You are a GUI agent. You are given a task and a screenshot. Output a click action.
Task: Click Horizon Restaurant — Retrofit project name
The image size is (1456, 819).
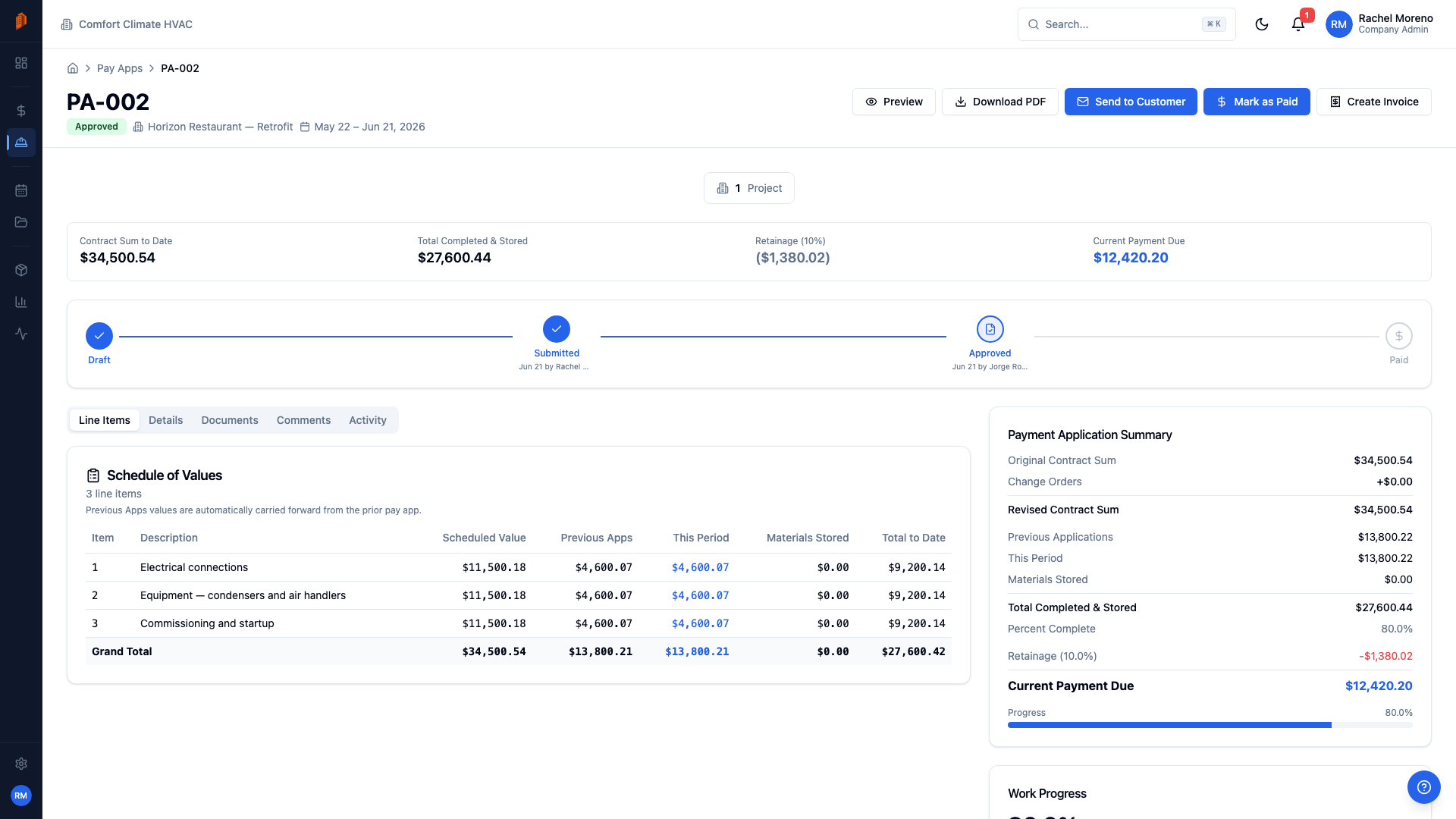point(220,127)
